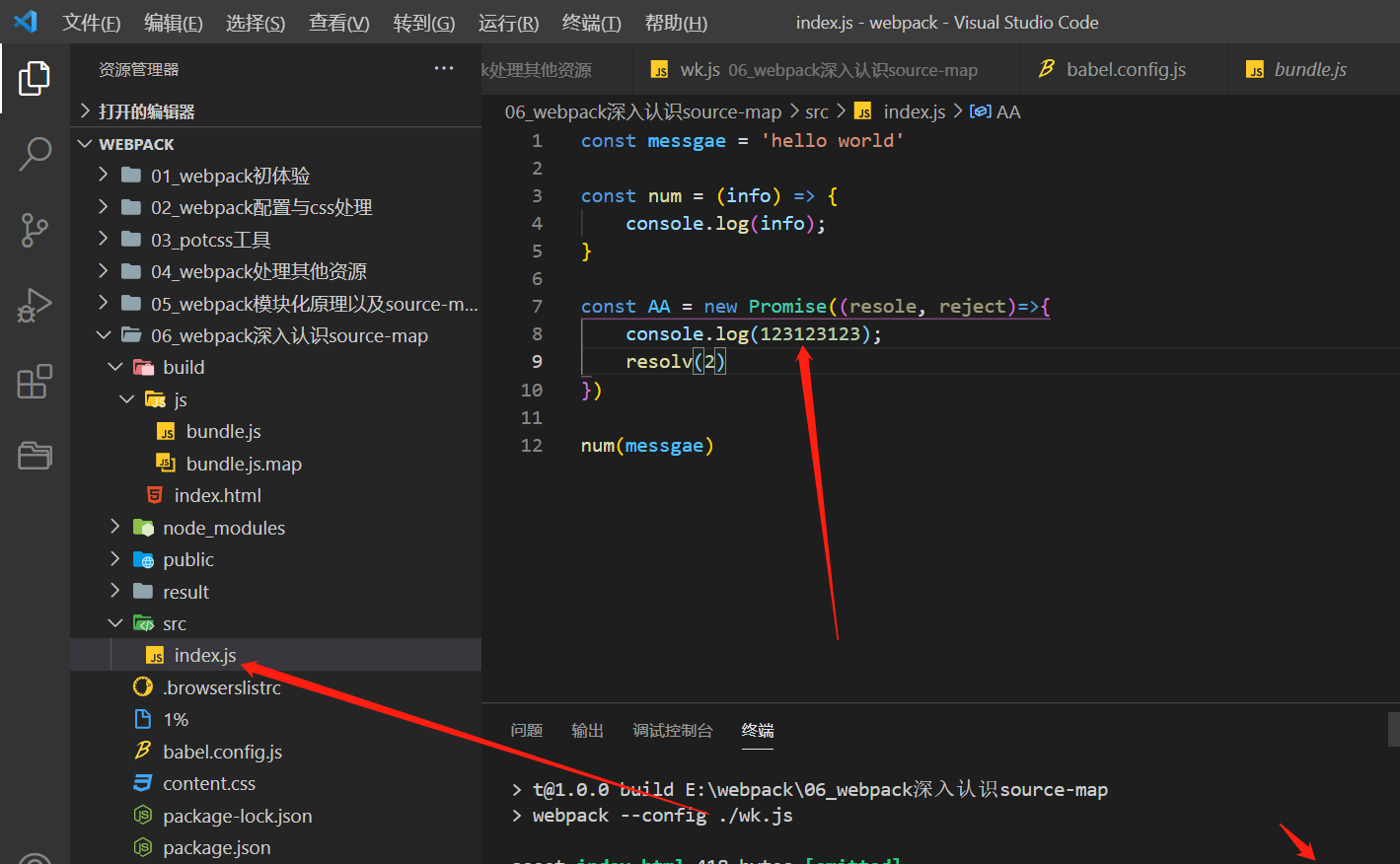Open the 选择(S) menu

(256, 23)
